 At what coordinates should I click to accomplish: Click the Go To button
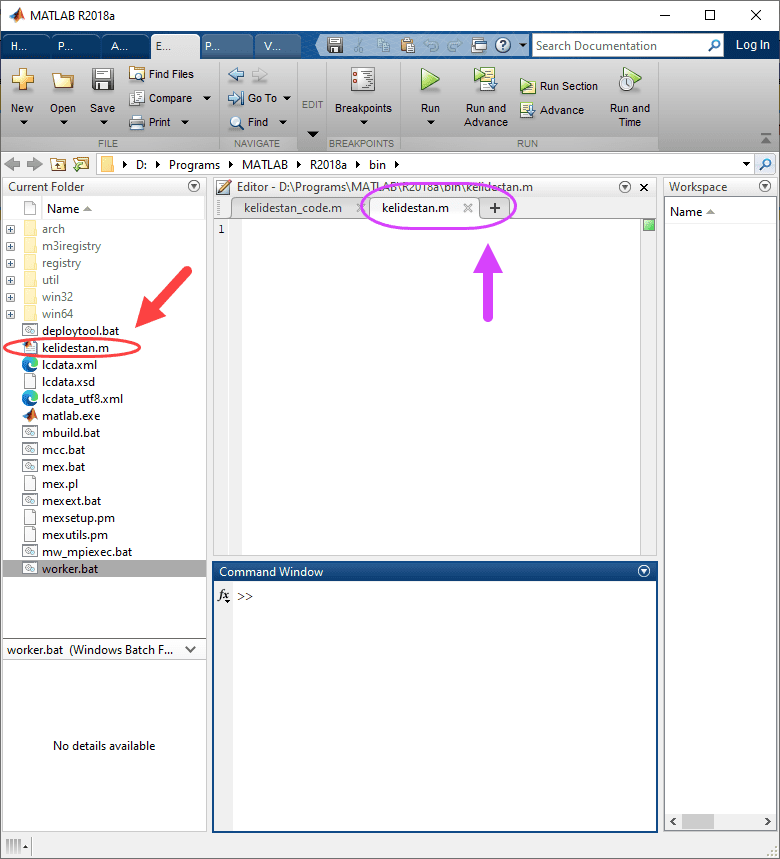click(253, 98)
